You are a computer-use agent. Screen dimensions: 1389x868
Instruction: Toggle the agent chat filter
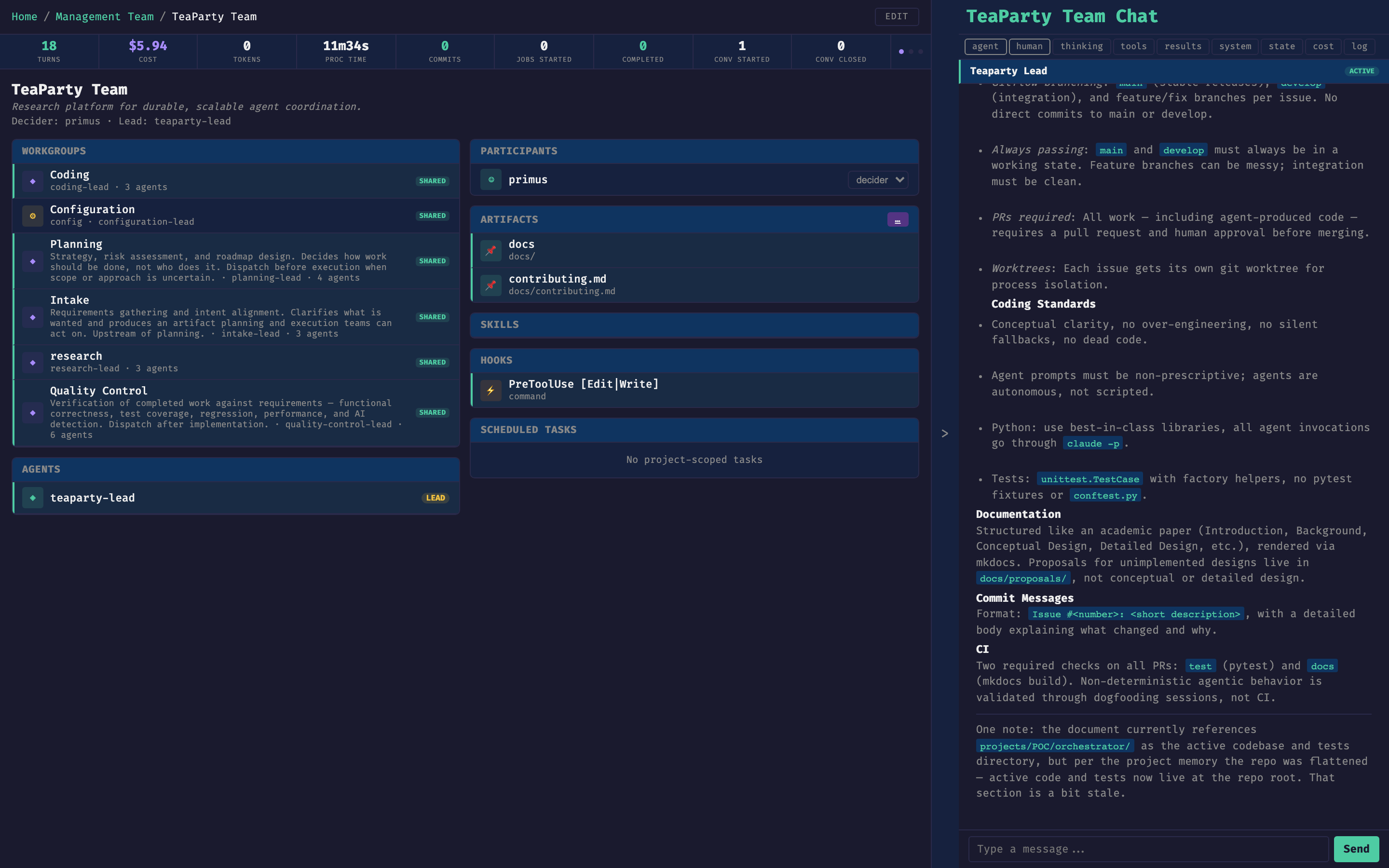[985, 46]
